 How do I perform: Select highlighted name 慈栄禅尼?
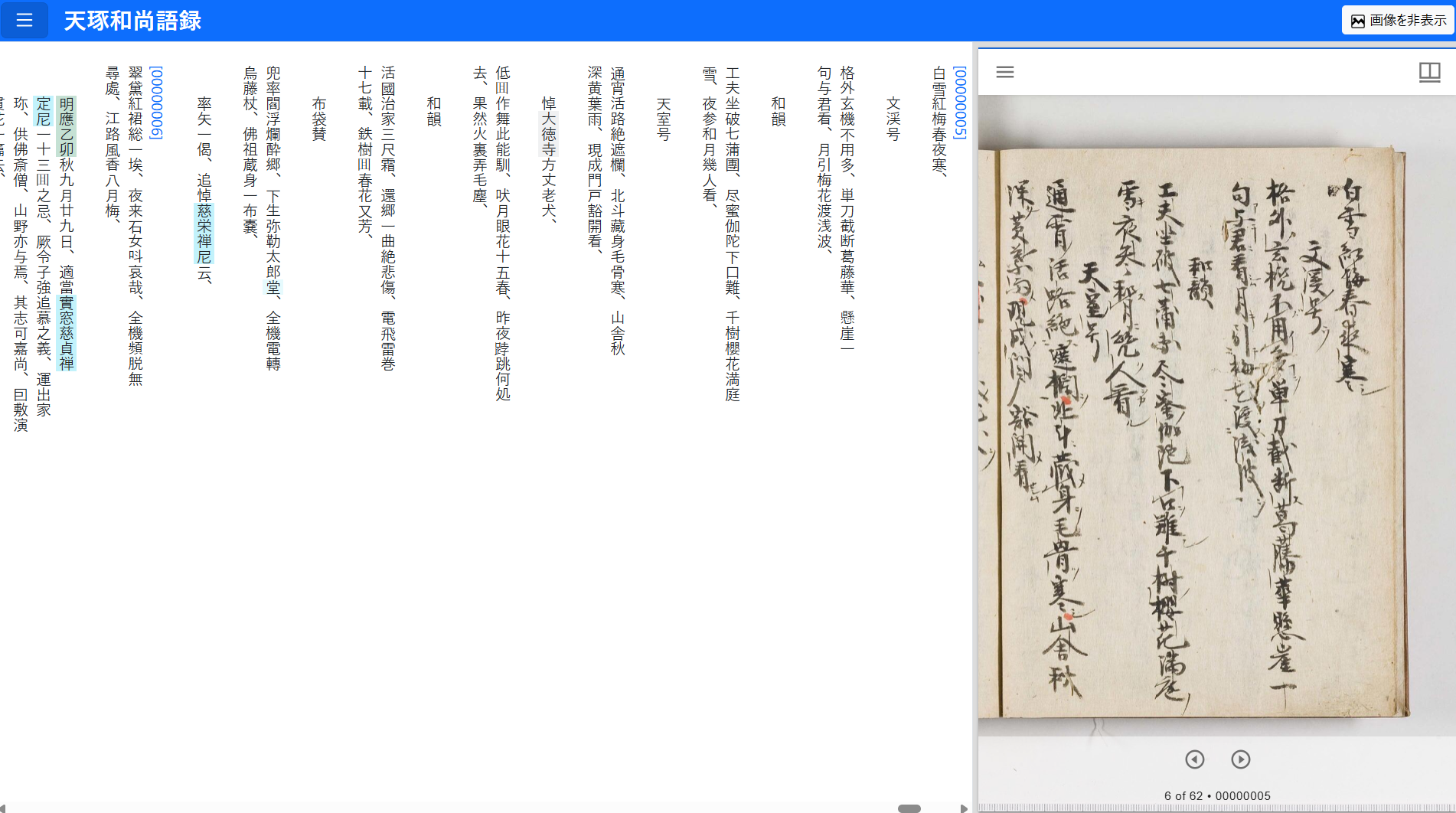[204, 233]
